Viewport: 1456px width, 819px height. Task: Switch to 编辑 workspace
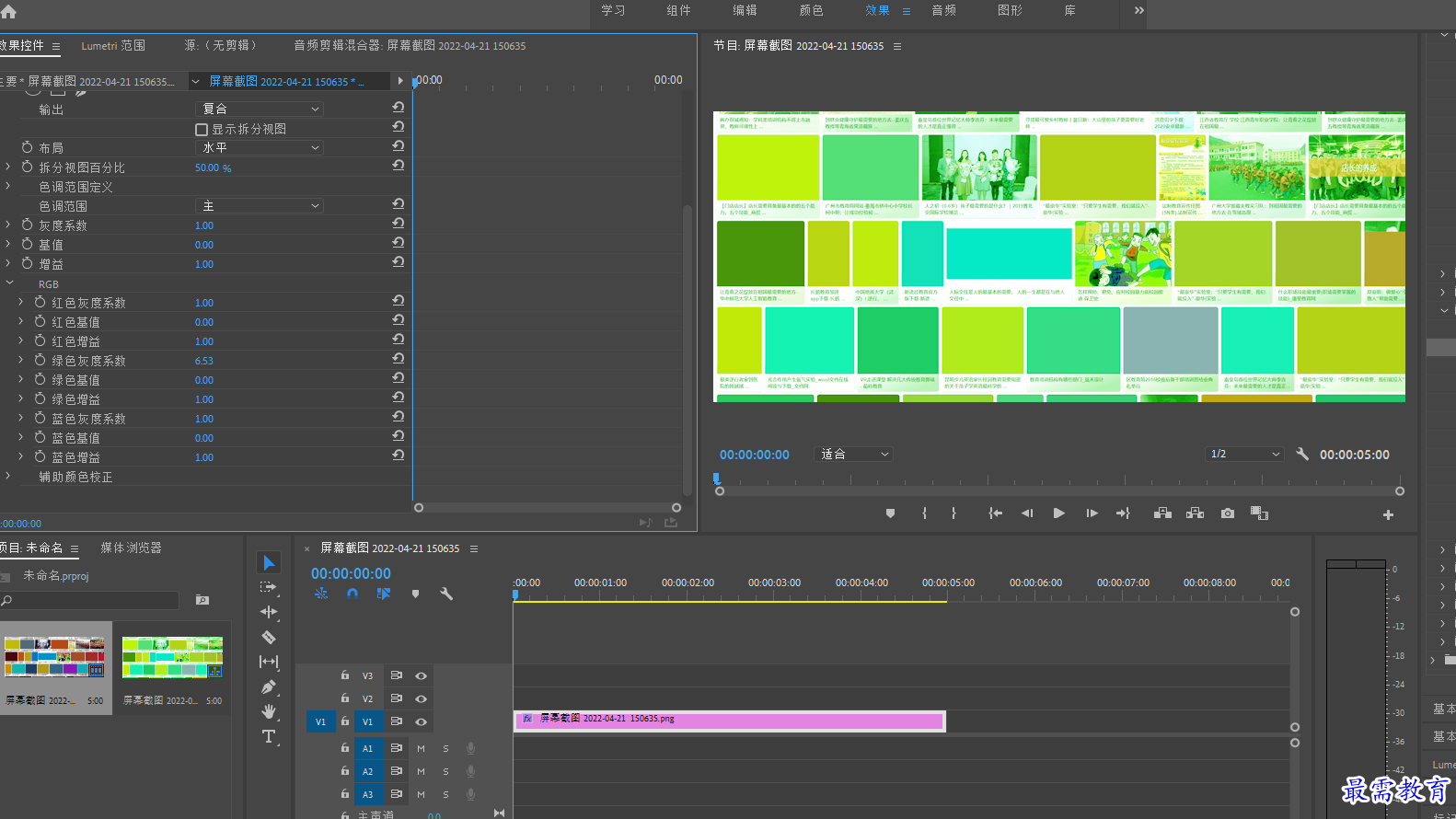pos(745,10)
